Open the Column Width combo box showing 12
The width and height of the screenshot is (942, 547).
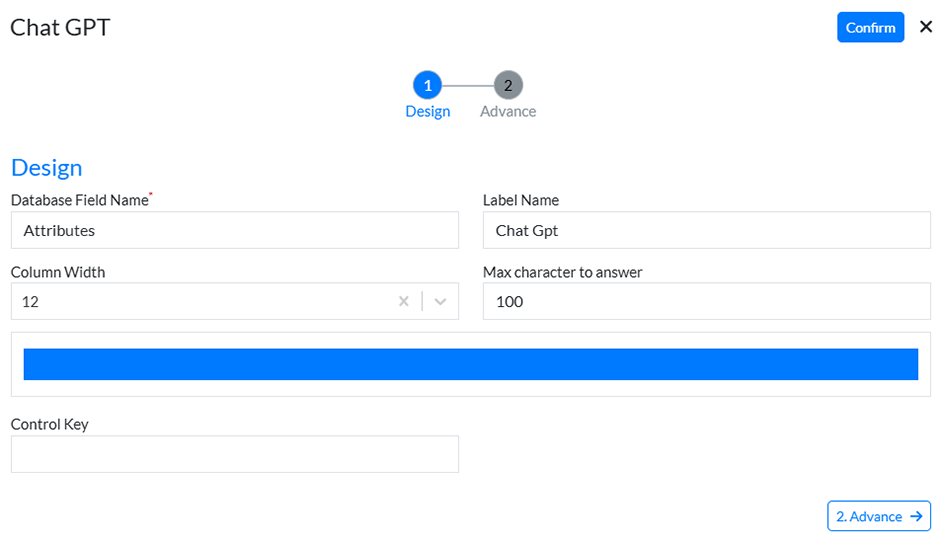[200, 301]
